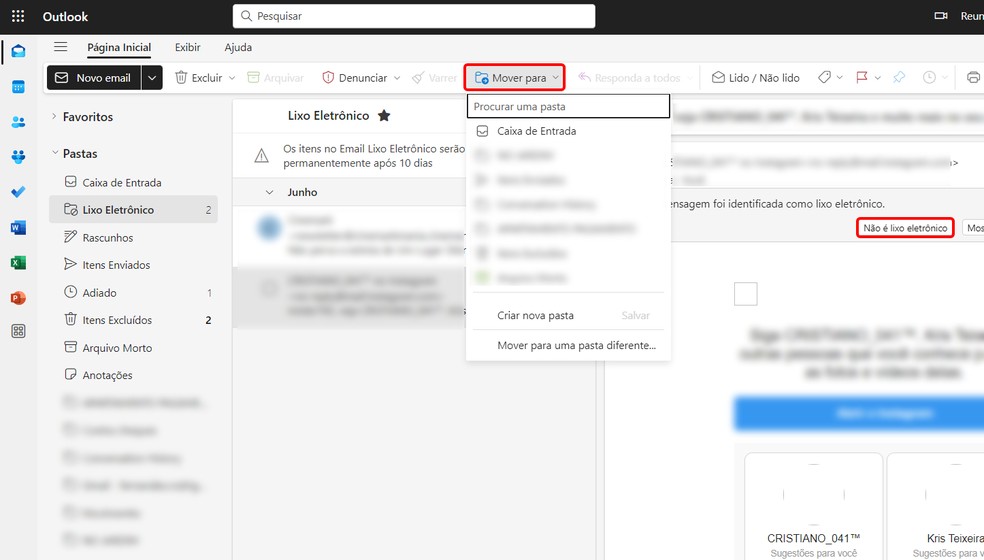Toggle the hamburger navigation pane button
984x560 pixels.
(60, 47)
